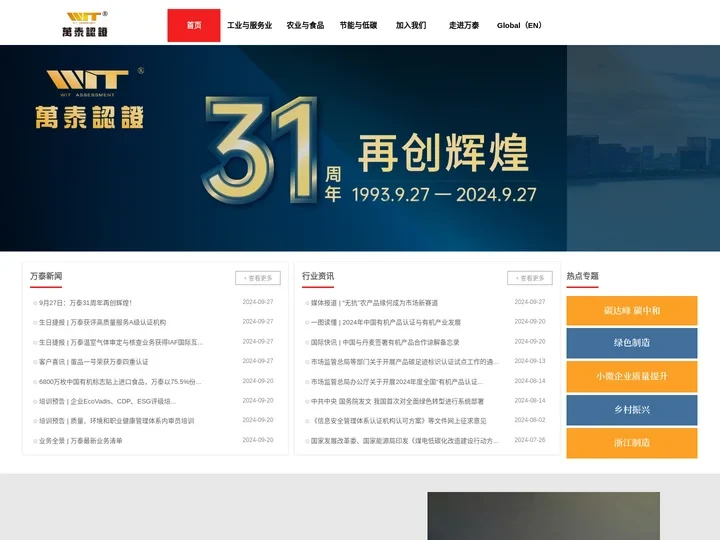Click 查看更多 in 行业资讯 section
The image size is (720, 540).
pyautogui.click(x=529, y=278)
